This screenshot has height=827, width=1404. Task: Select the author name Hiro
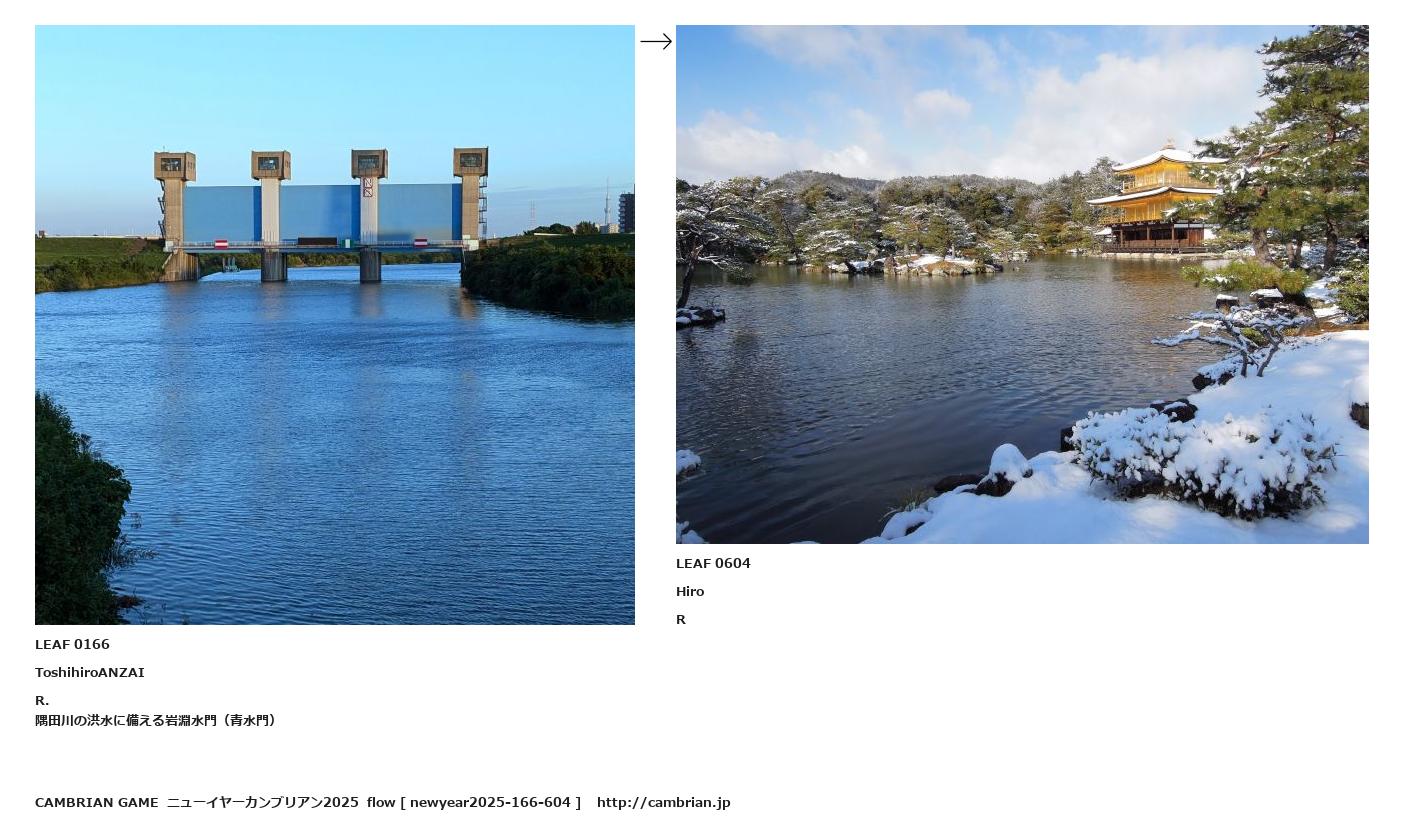(x=690, y=591)
